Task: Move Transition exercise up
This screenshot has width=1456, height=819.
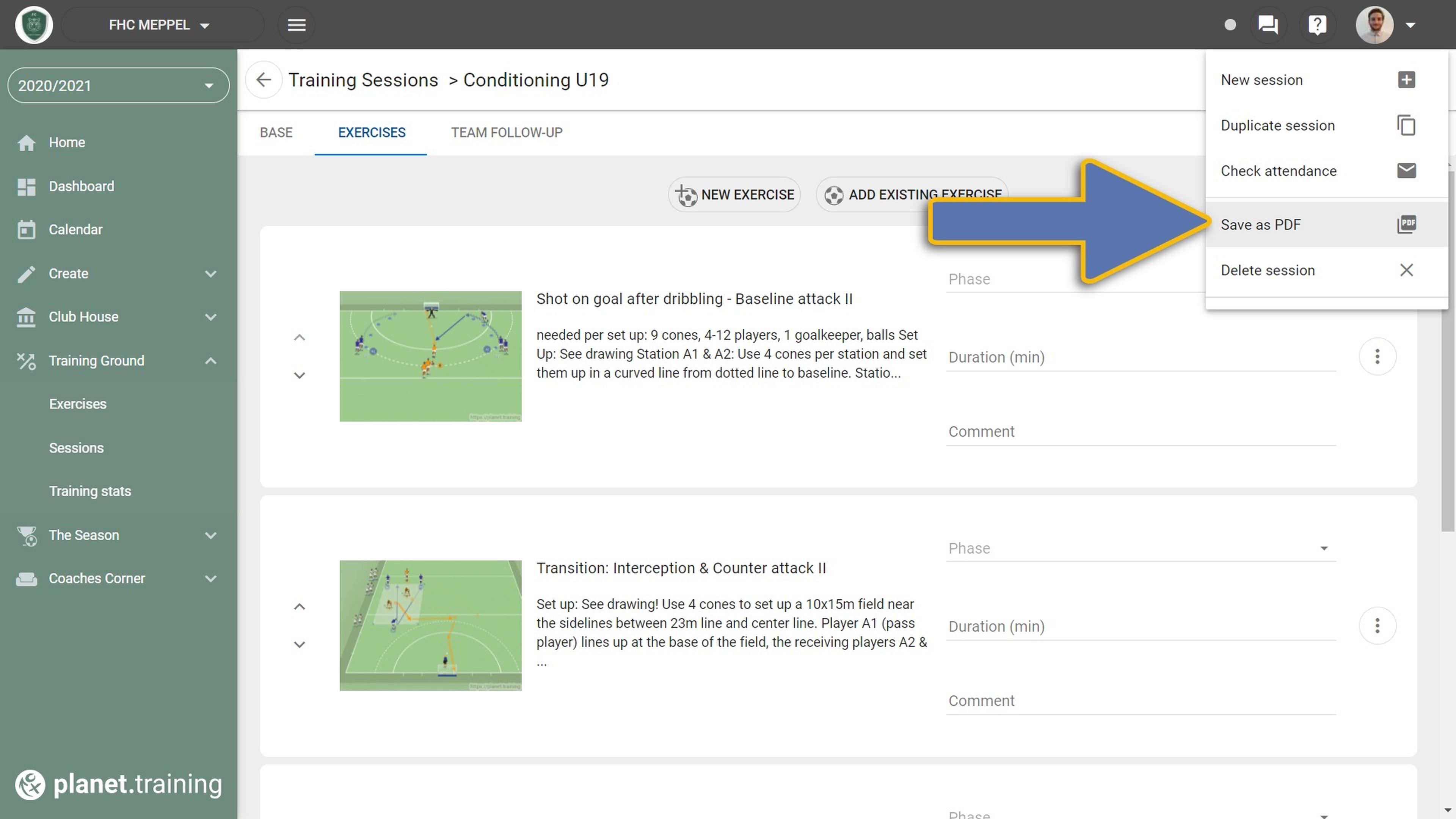Action: pos(300,607)
